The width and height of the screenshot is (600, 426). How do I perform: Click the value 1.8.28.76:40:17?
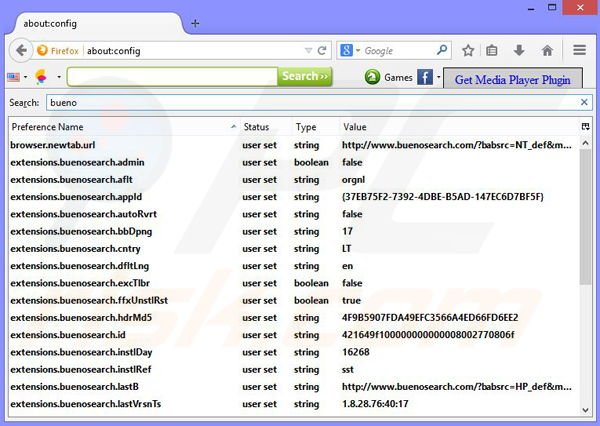pos(375,404)
